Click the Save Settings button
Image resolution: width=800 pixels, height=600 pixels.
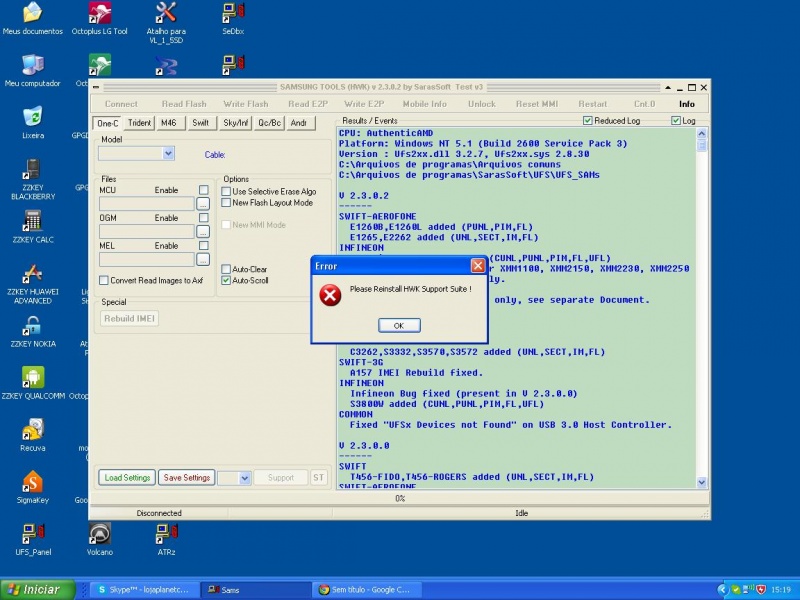pos(187,478)
